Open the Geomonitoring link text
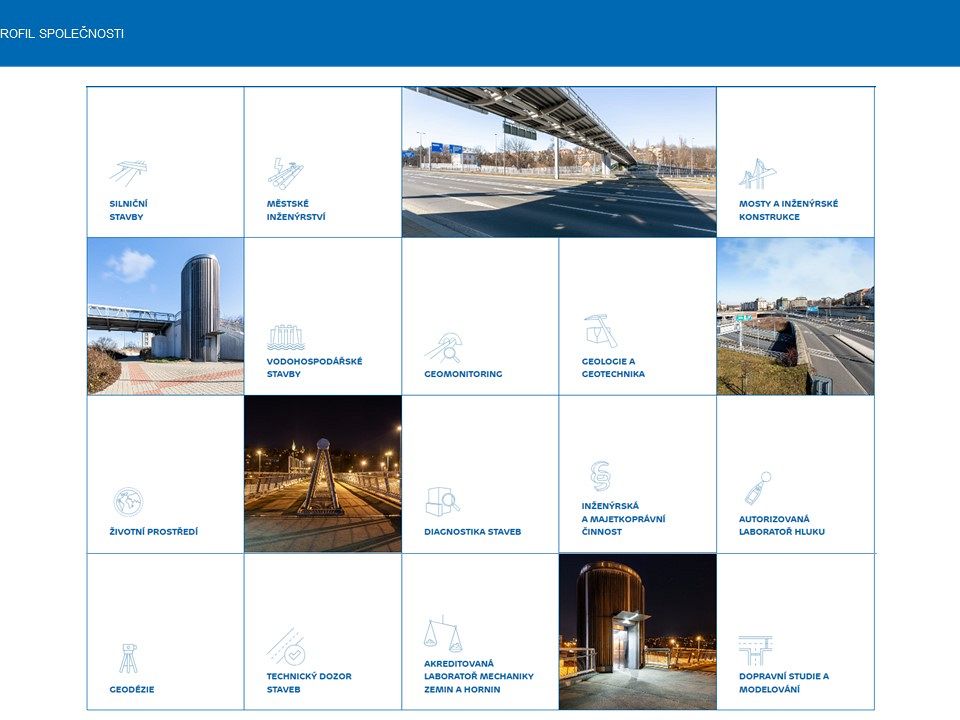This screenshot has height=720, width=960. (463, 374)
